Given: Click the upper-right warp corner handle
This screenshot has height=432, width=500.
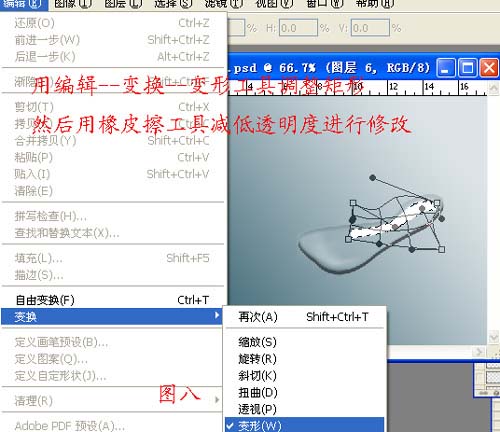Looking at the screenshot, I should point(437,203).
